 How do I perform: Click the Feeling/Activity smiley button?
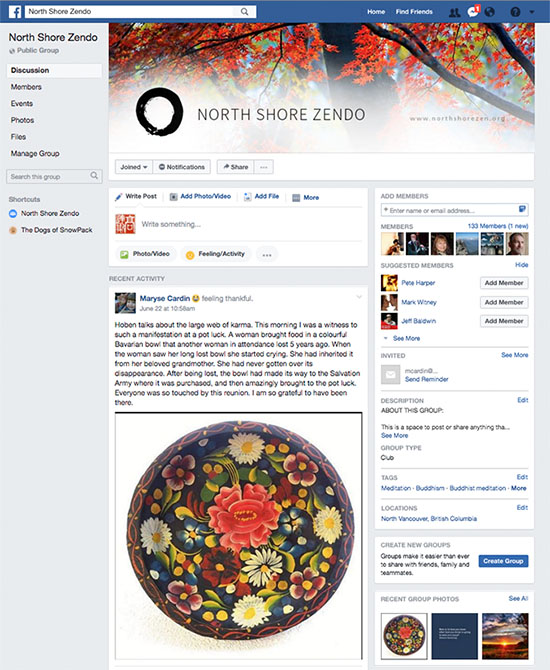coord(216,254)
